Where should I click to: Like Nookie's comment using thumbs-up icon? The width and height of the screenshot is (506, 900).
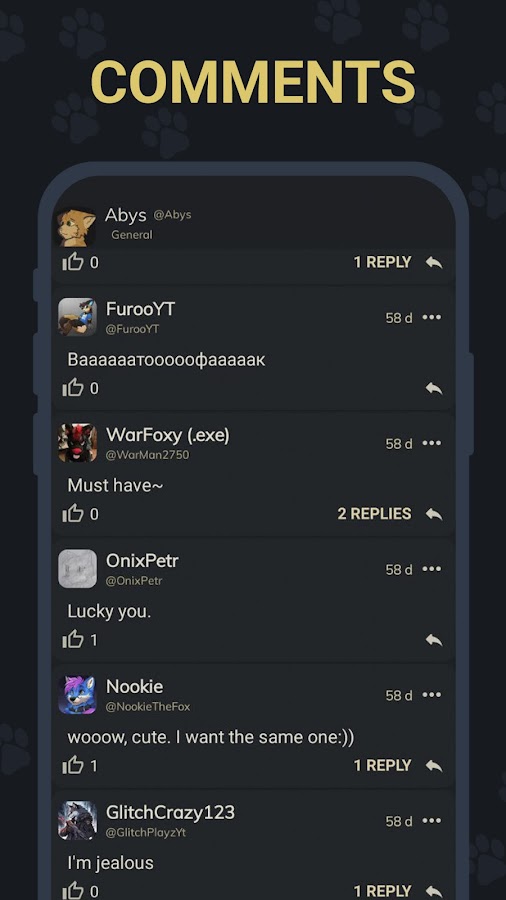point(73,765)
